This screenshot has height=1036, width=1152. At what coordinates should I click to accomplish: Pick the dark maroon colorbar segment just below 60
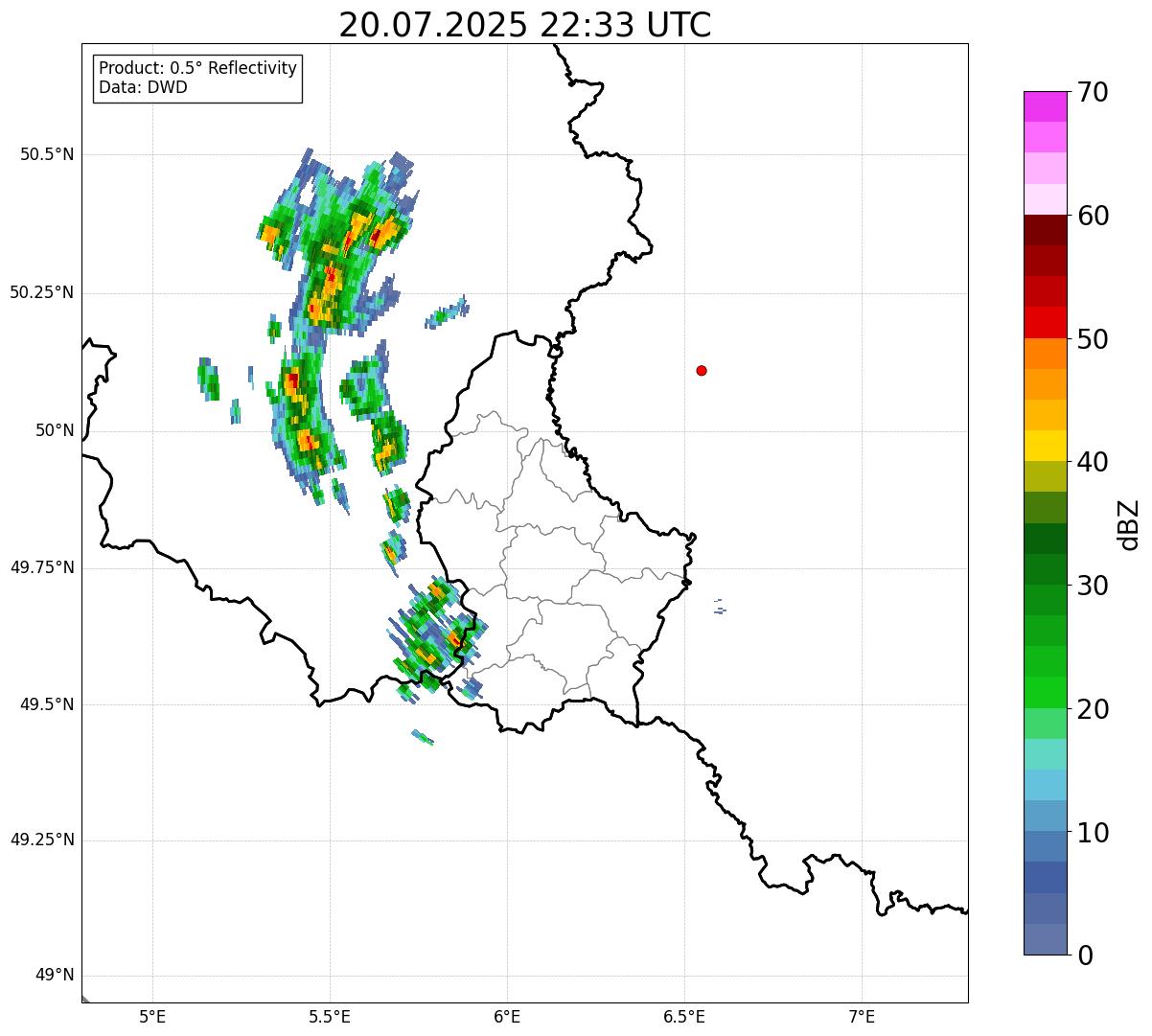(x=1045, y=230)
